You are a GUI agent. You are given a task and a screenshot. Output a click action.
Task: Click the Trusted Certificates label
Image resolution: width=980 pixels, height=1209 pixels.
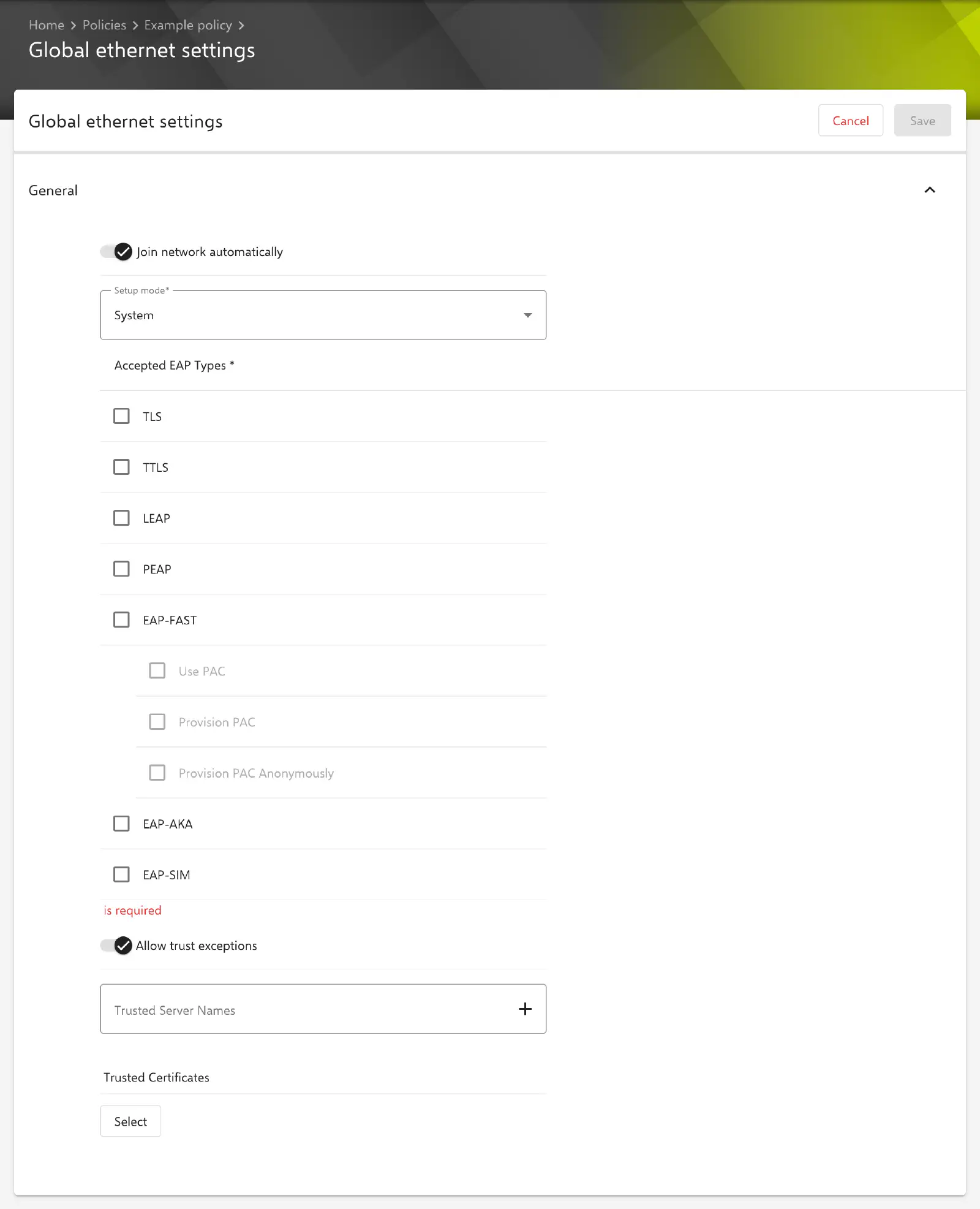(x=156, y=1077)
